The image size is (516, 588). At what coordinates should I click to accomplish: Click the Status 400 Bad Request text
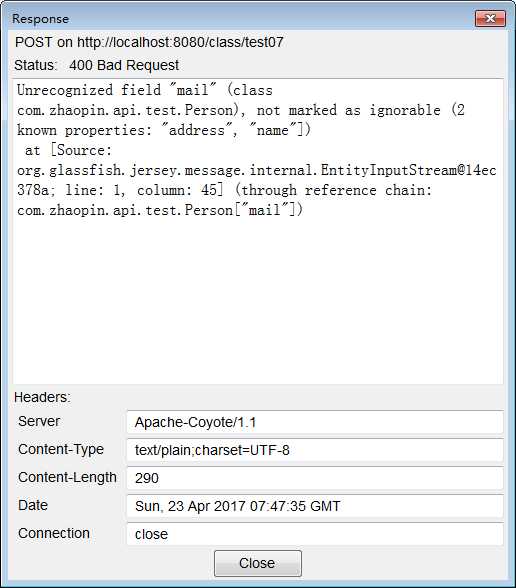[x=97, y=65]
